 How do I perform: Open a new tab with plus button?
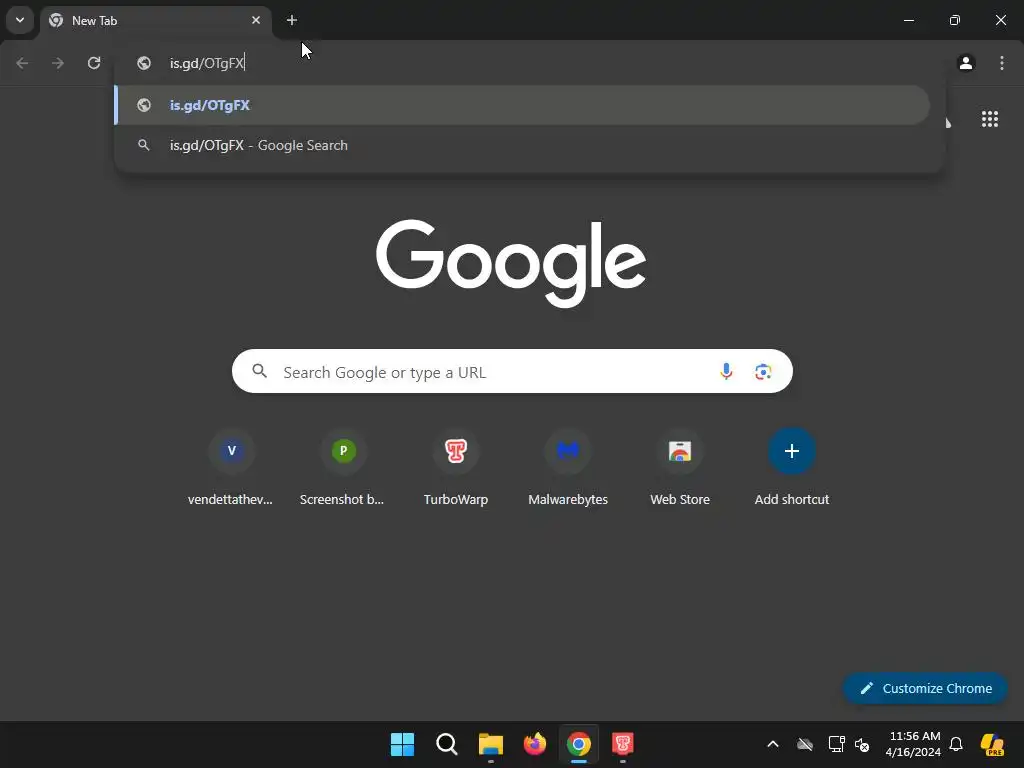[292, 20]
